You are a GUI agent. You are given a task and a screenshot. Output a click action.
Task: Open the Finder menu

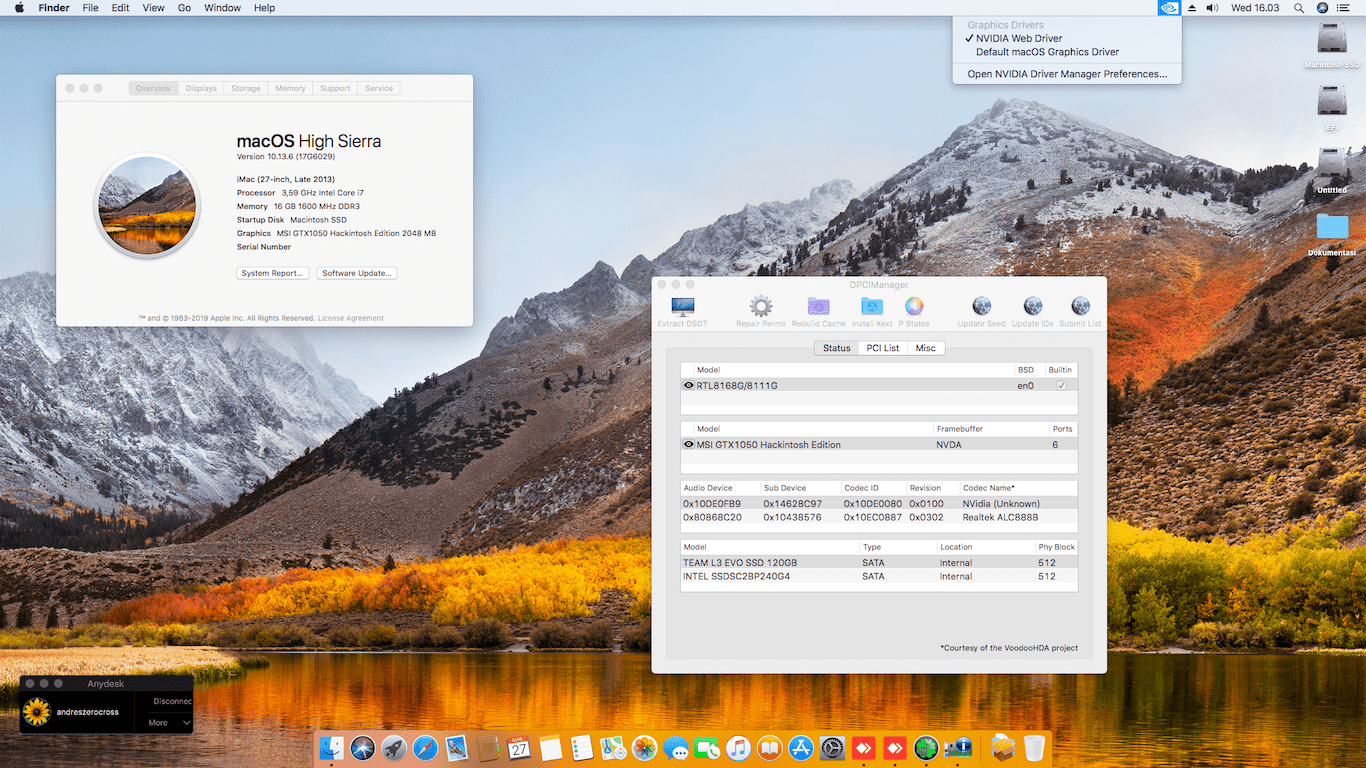54,8
